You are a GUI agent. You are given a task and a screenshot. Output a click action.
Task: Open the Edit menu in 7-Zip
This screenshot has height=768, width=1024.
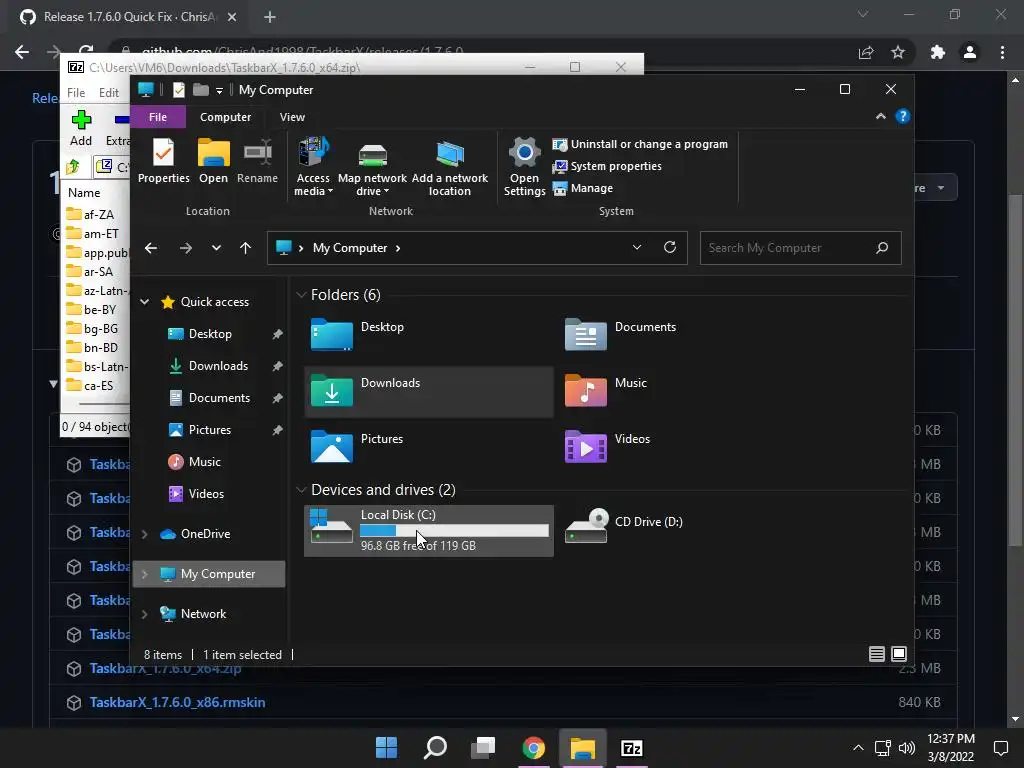[108, 93]
